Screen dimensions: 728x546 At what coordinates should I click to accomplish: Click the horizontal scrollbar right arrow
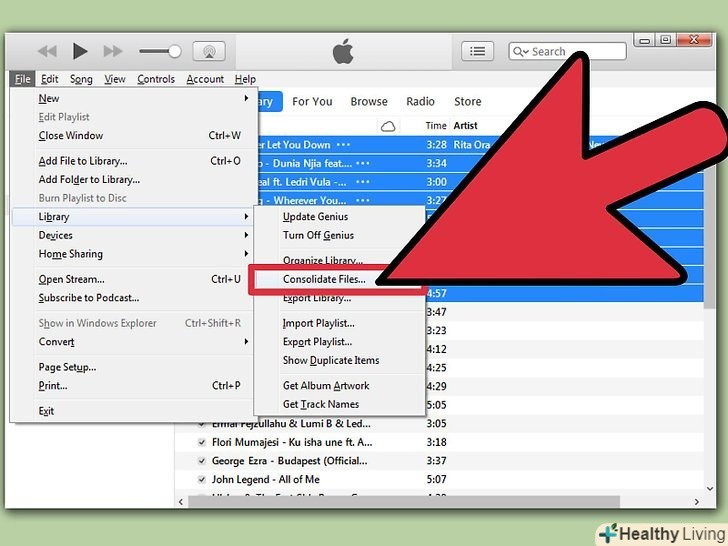(x=696, y=502)
